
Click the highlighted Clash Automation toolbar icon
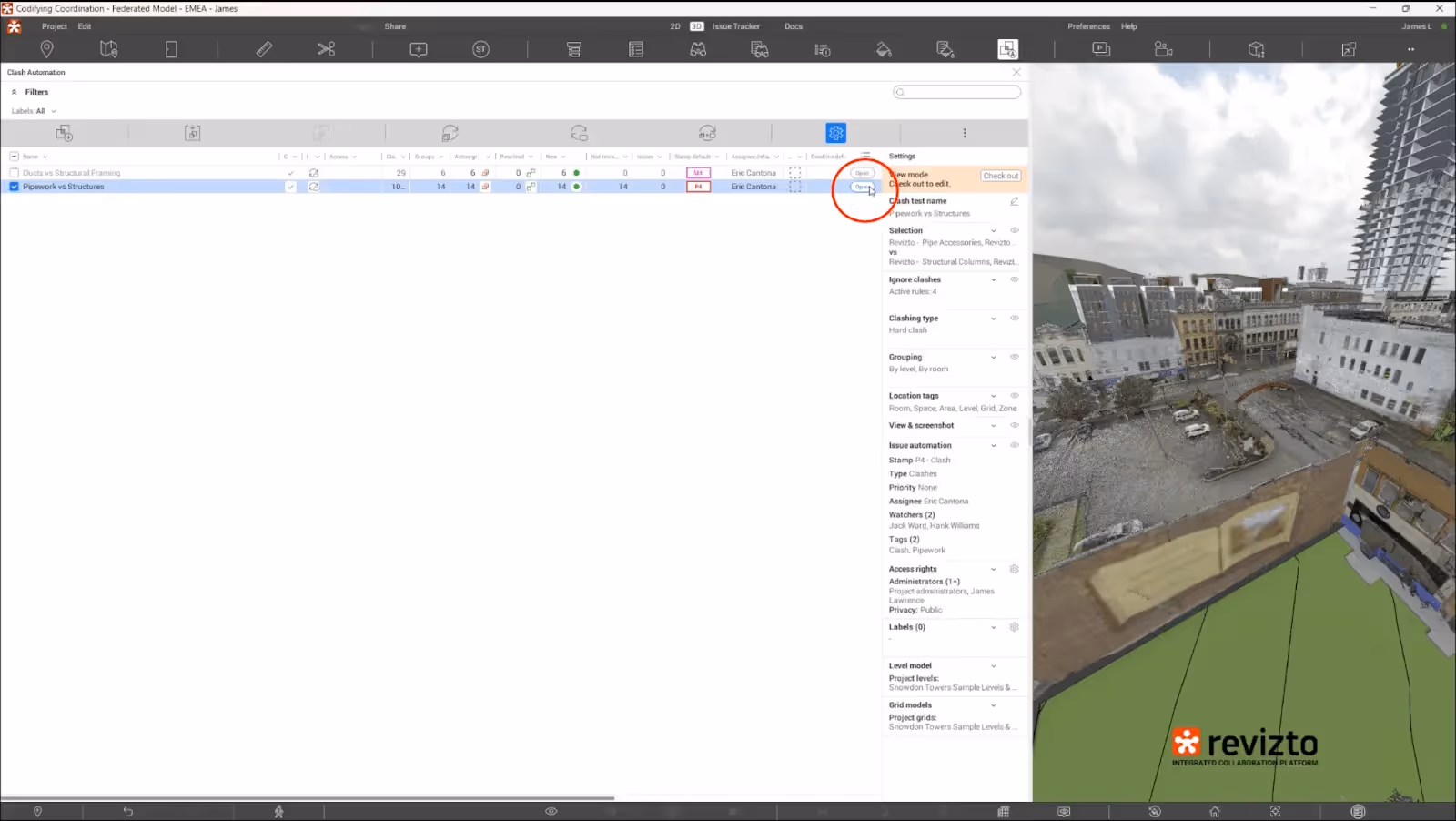tap(1007, 49)
